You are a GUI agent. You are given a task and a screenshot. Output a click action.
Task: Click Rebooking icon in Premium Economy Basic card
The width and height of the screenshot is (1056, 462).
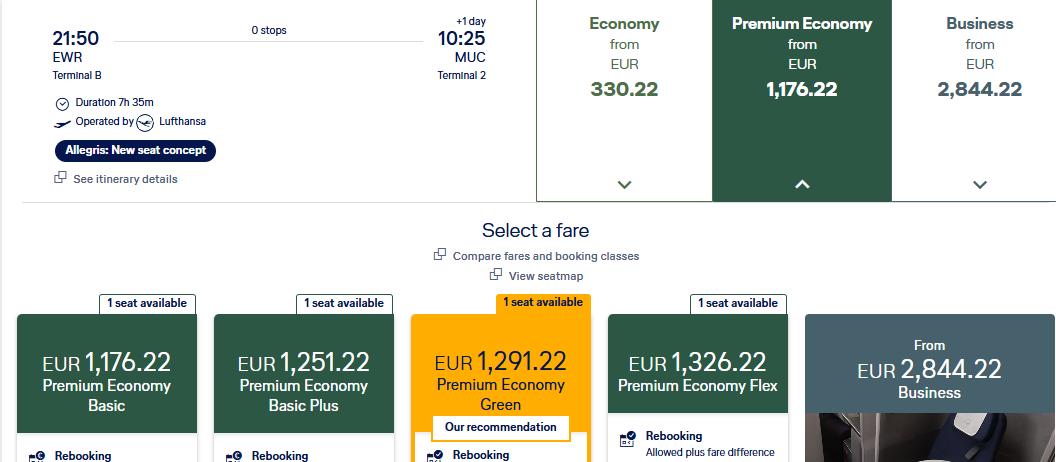[36, 457]
